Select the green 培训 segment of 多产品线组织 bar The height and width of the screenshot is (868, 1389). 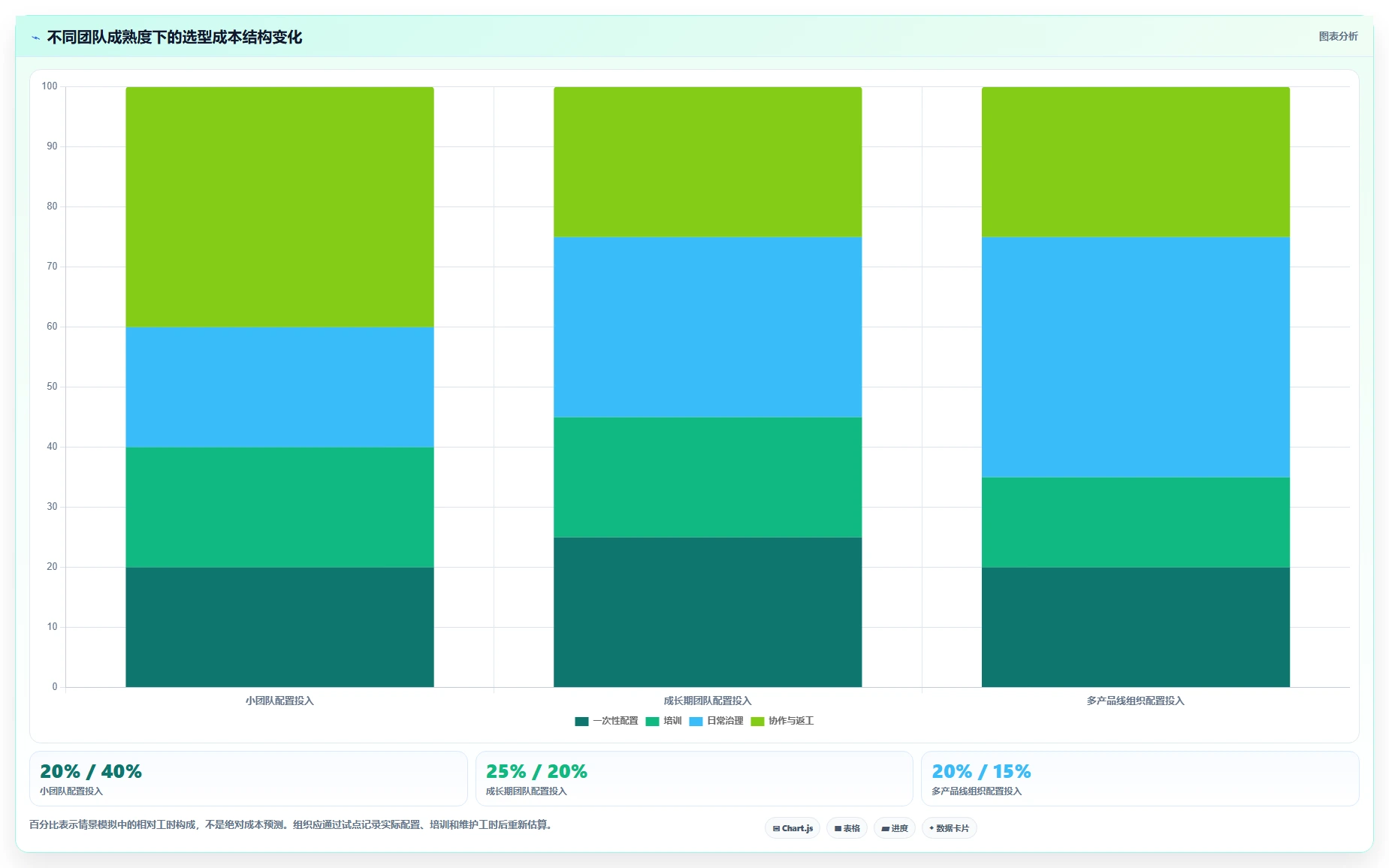1136,522
